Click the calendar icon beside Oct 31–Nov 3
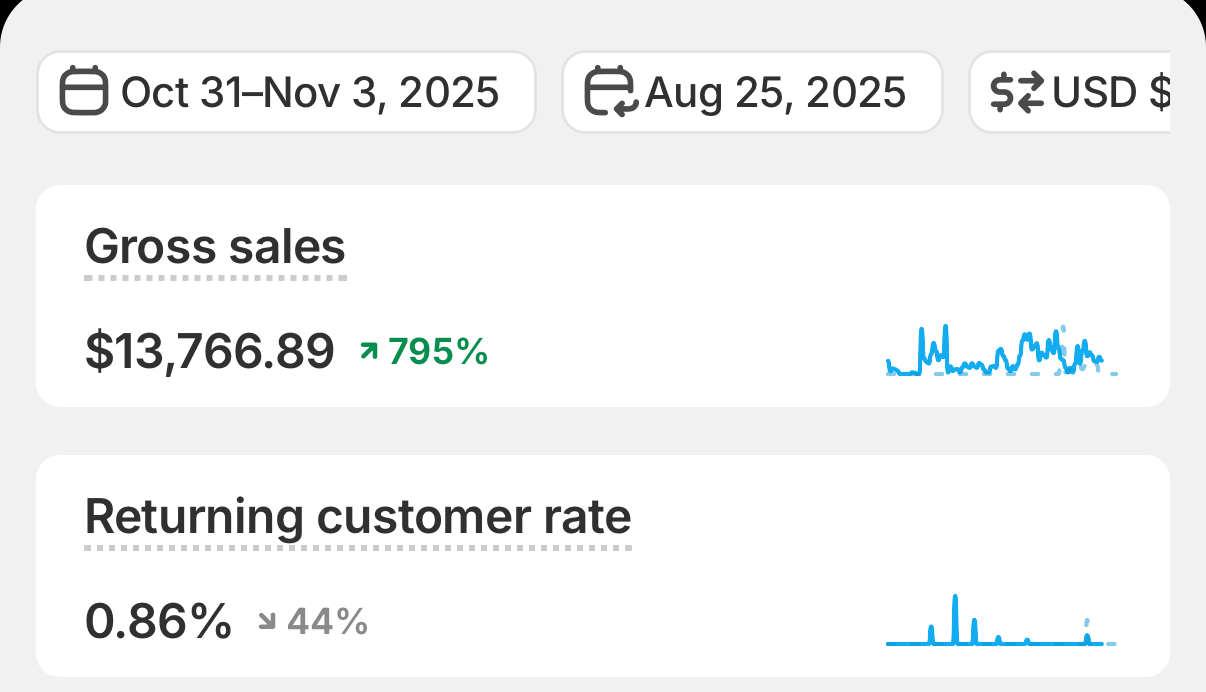This screenshot has width=1206, height=692. point(84,92)
